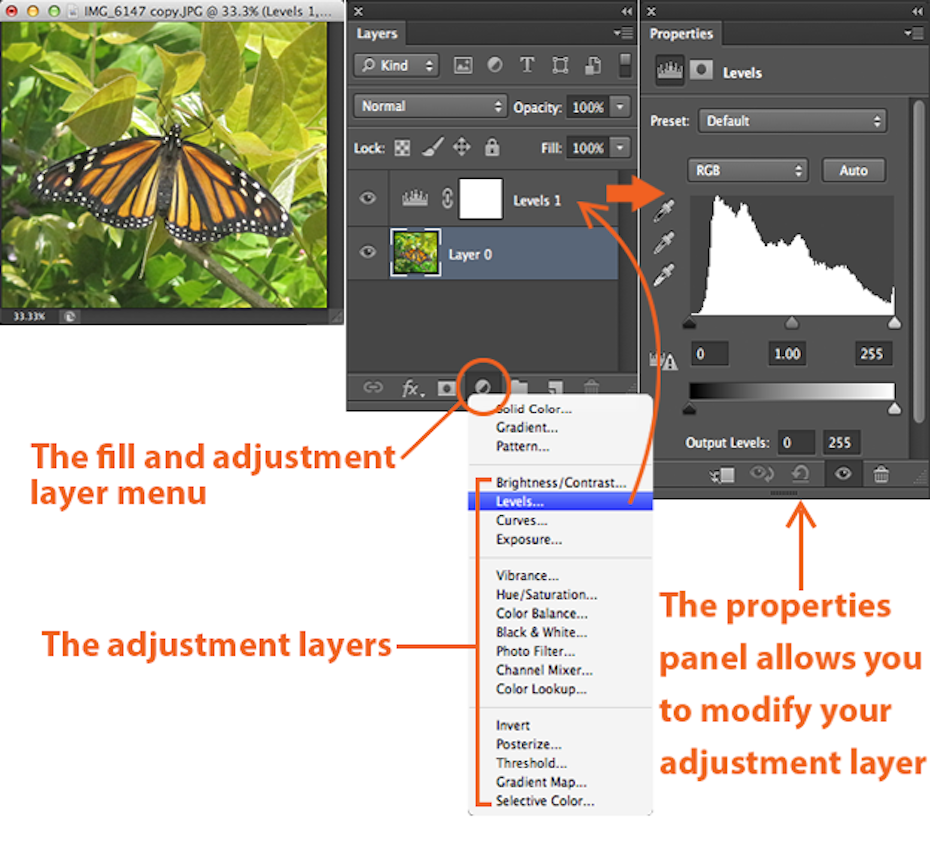
Task: Click the midtone gray input slider
Action: coord(792,323)
